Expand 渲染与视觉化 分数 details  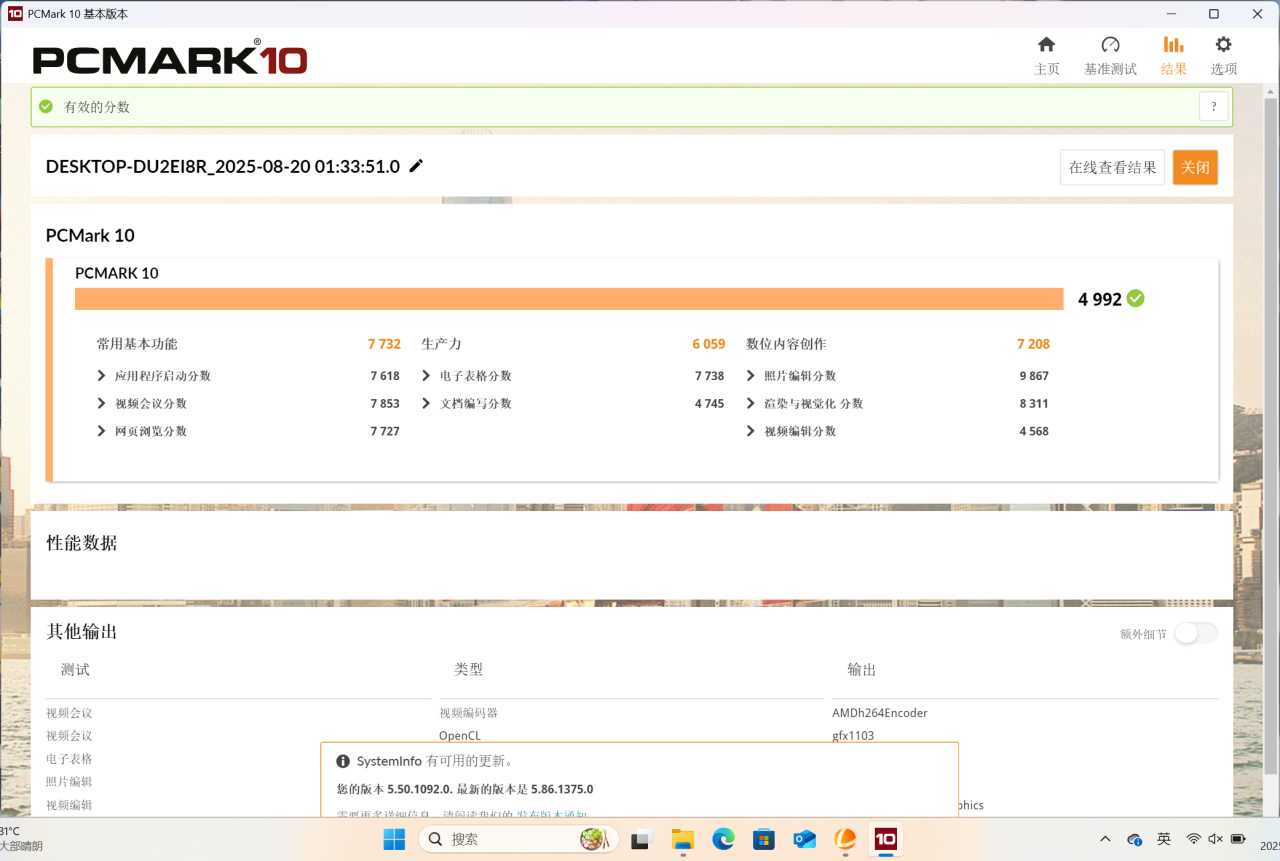[752, 404]
